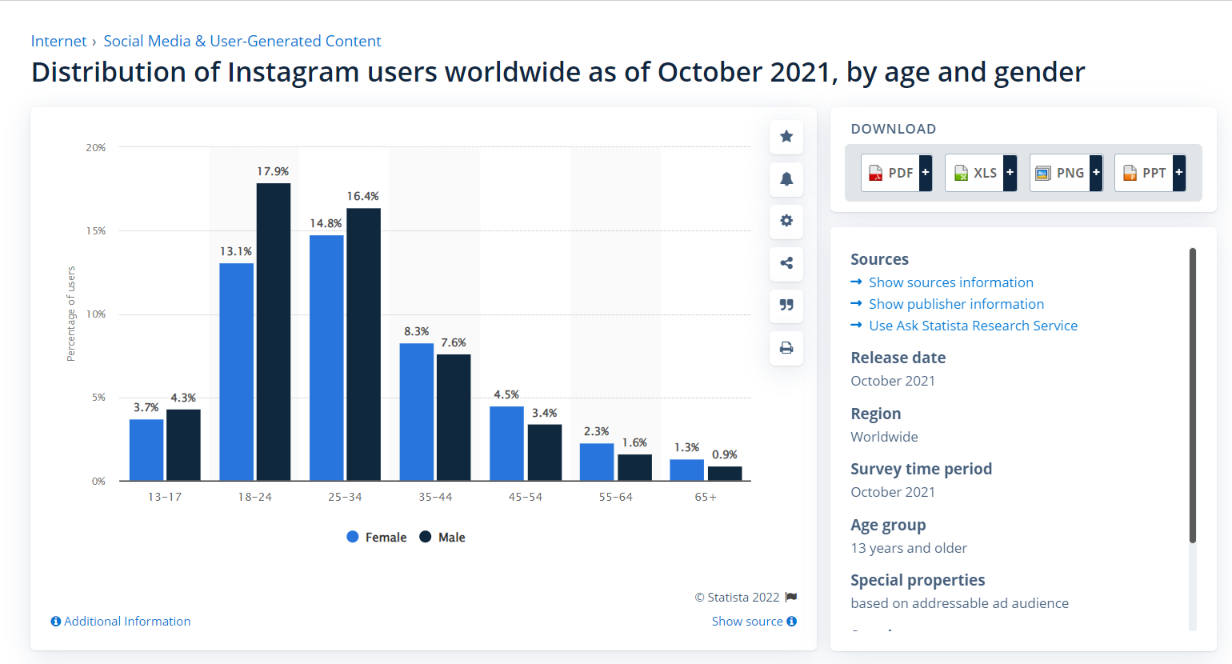The image size is (1232, 664).
Task: Click the Sources heading
Action: pyautogui.click(x=879, y=259)
